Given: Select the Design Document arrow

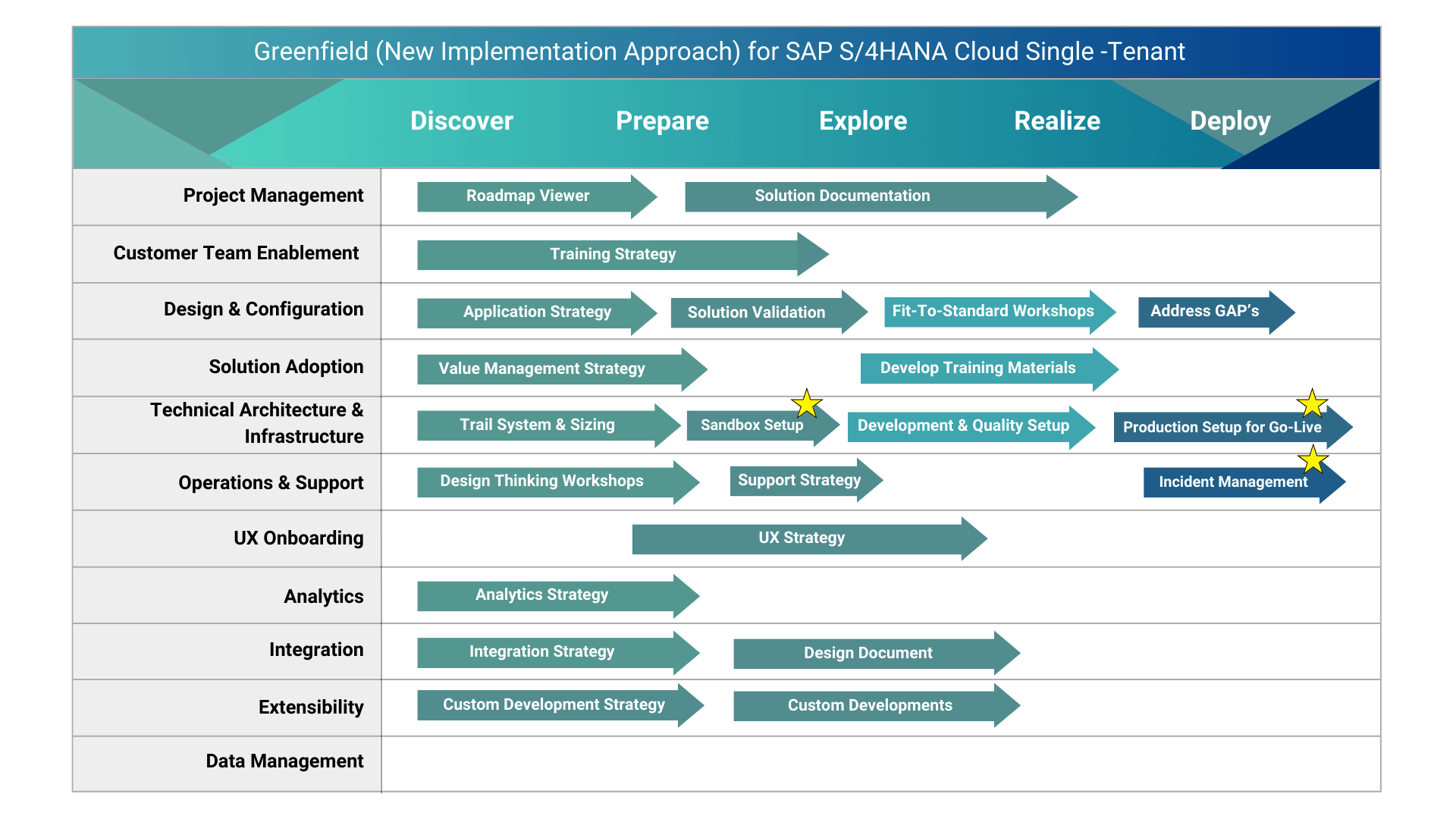Looking at the screenshot, I should click(x=877, y=654).
